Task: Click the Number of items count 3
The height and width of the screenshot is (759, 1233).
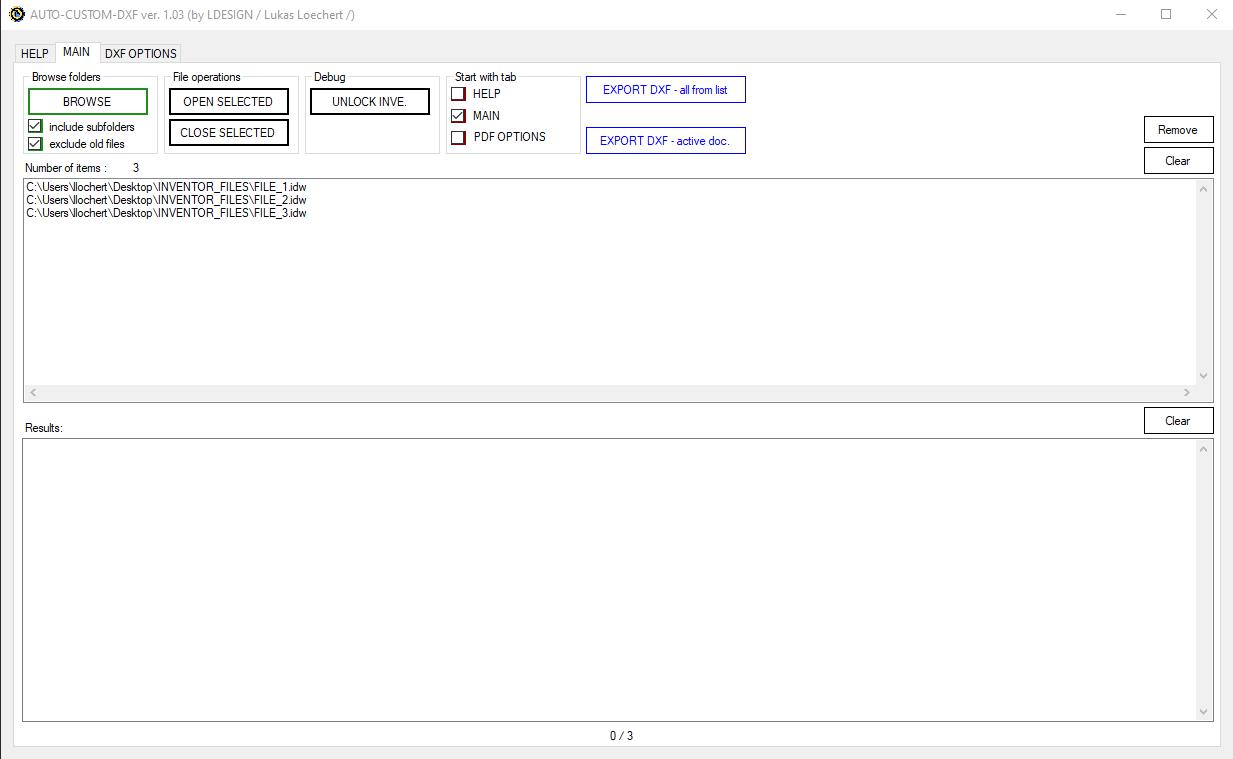Action: (x=136, y=168)
